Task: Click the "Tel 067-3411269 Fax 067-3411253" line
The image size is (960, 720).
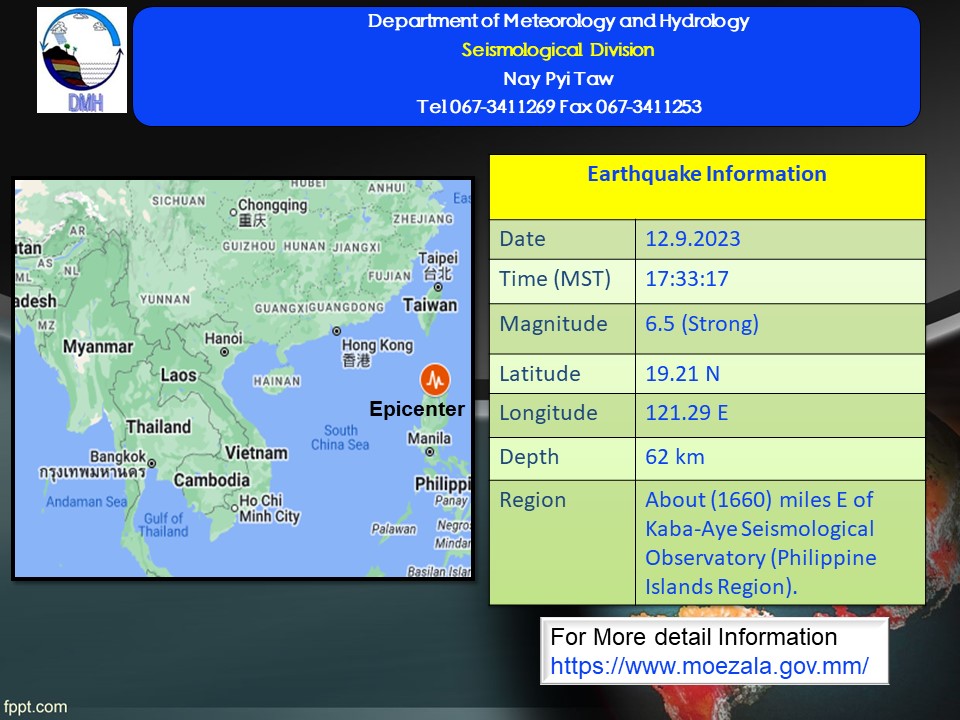Action: tap(558, 107)
